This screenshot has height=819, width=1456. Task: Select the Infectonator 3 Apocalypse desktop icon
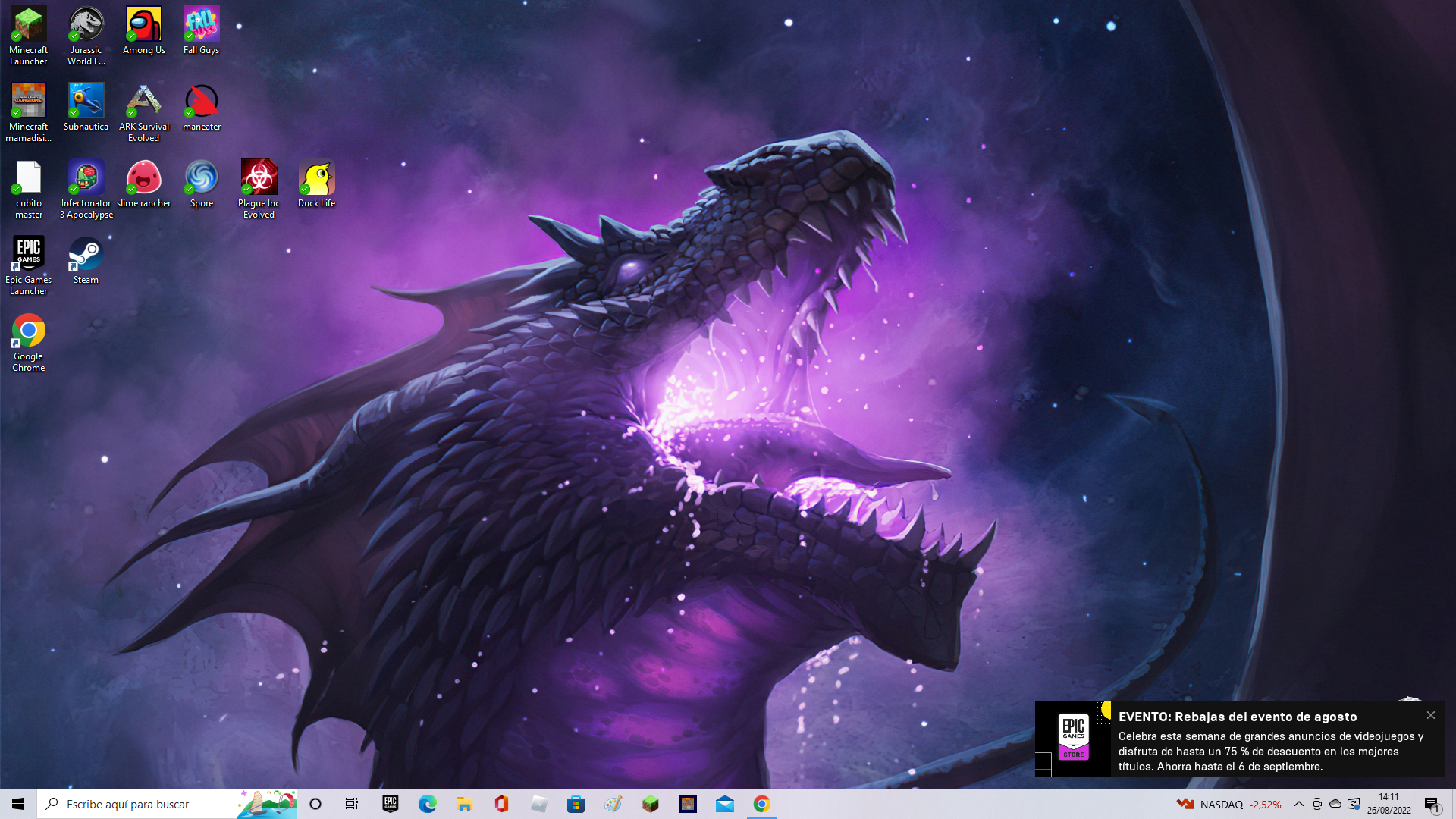point(86,189)
